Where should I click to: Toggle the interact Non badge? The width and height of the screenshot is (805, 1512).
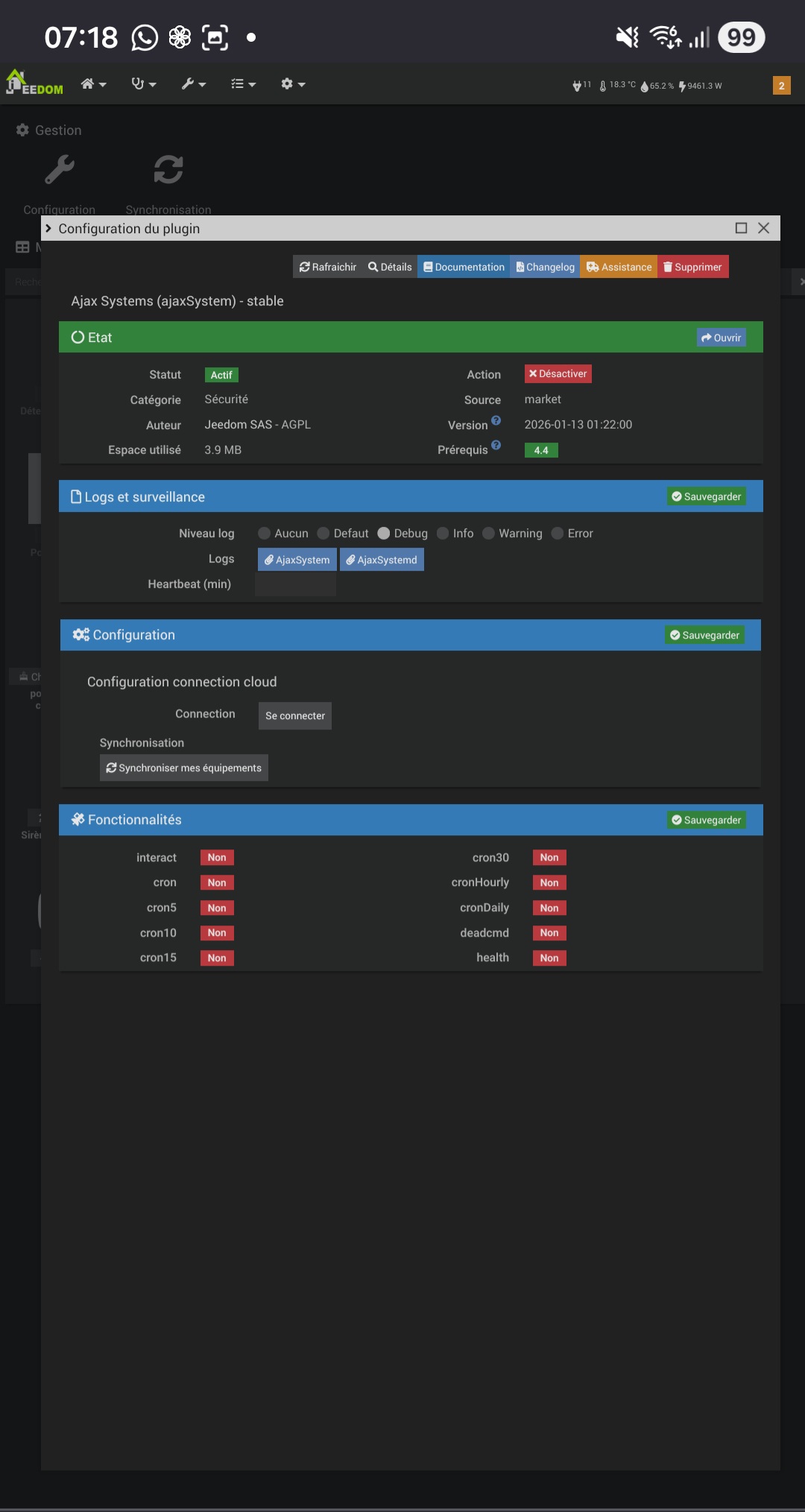(x=217, y=858)
